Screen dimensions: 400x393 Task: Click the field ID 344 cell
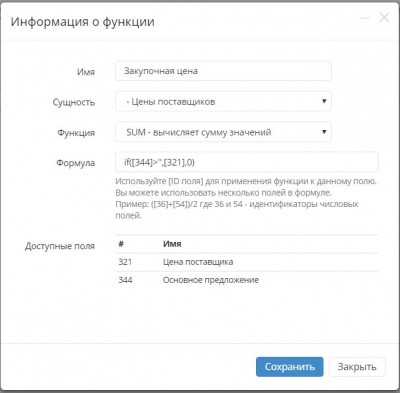tap(125, 280)
